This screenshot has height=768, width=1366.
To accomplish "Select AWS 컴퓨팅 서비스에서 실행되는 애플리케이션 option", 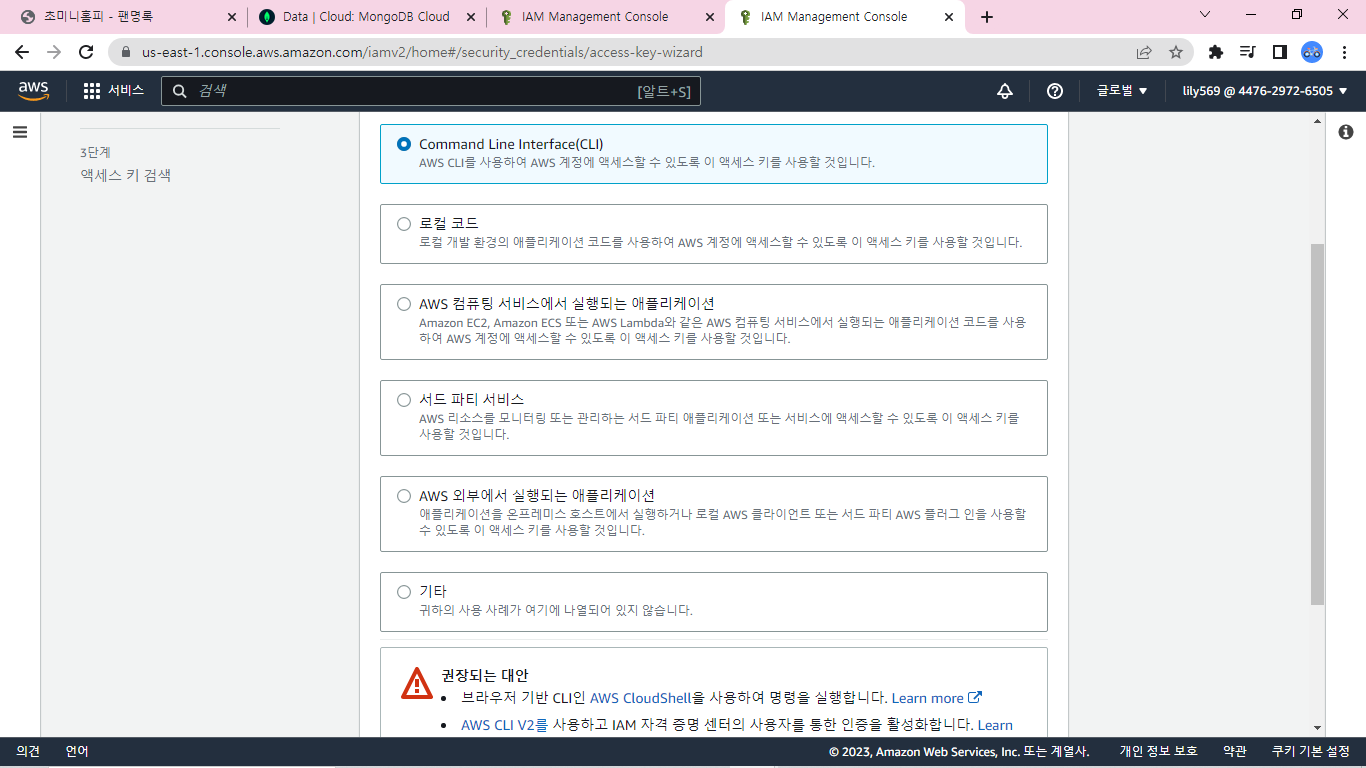I will [404, 304].
